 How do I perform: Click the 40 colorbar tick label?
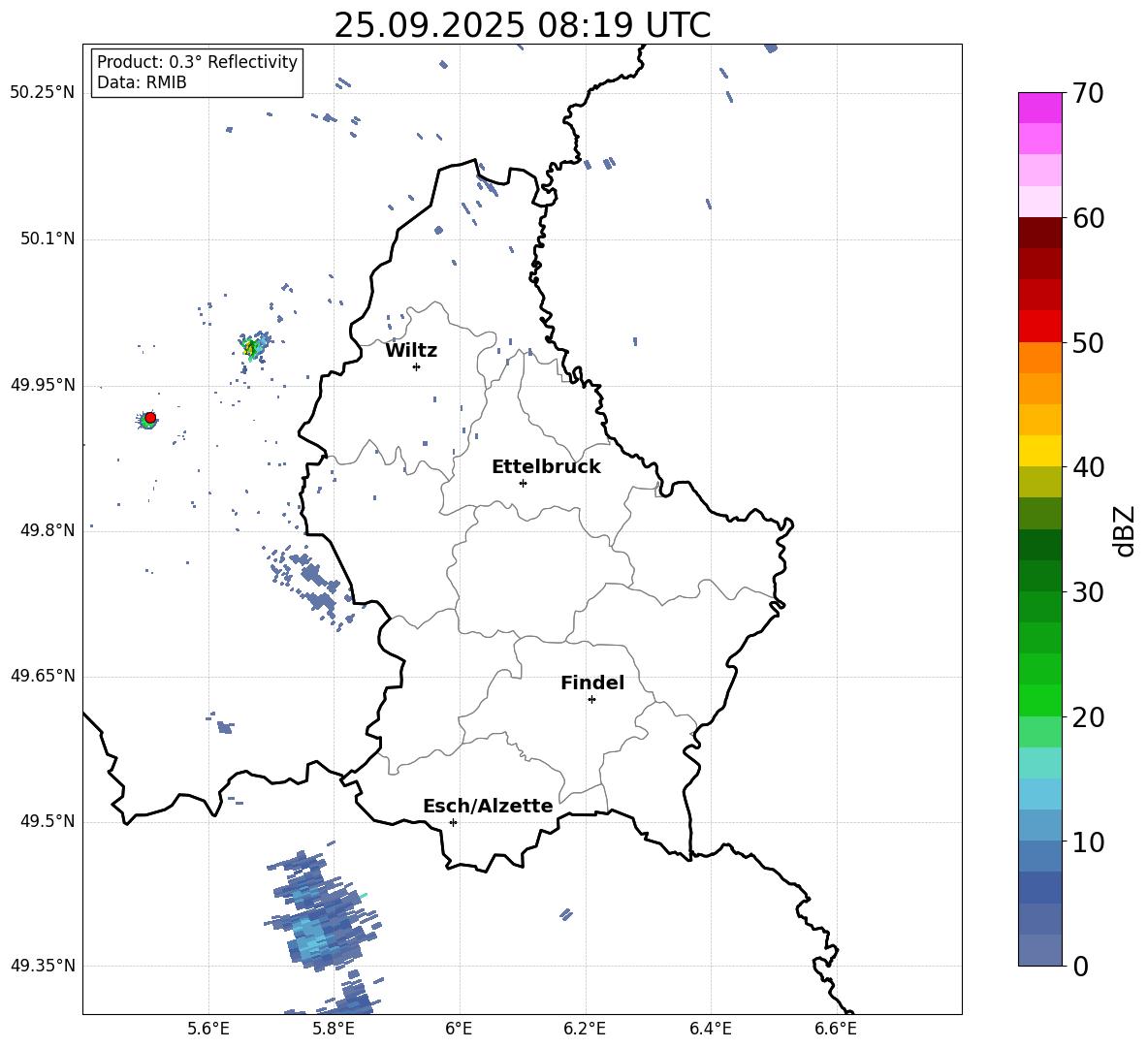click(1088, 467)
